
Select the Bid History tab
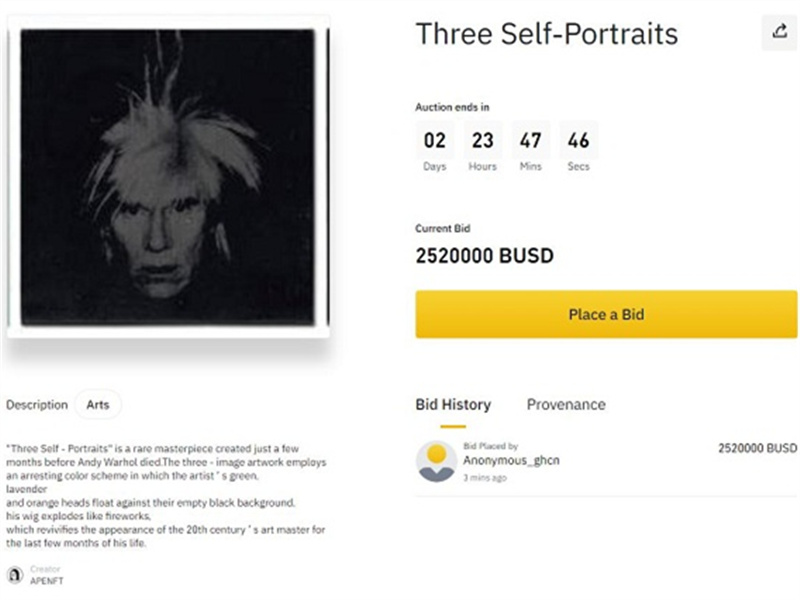(453, 405)
